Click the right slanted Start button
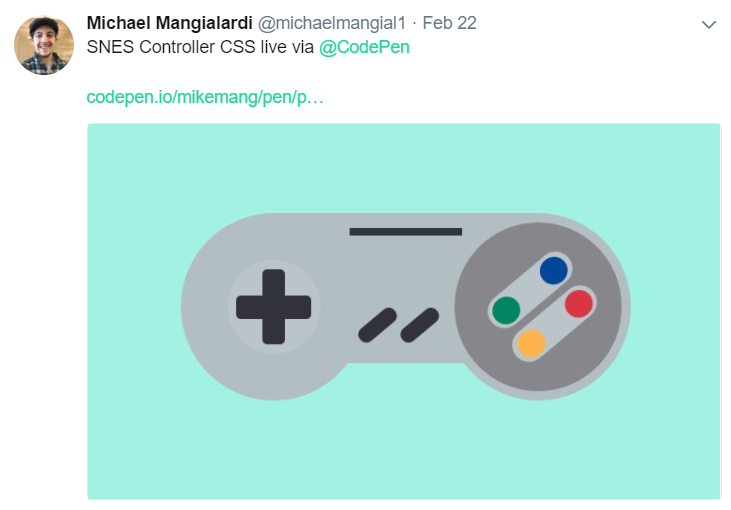The image size is (731, 510). click(419, 324)
